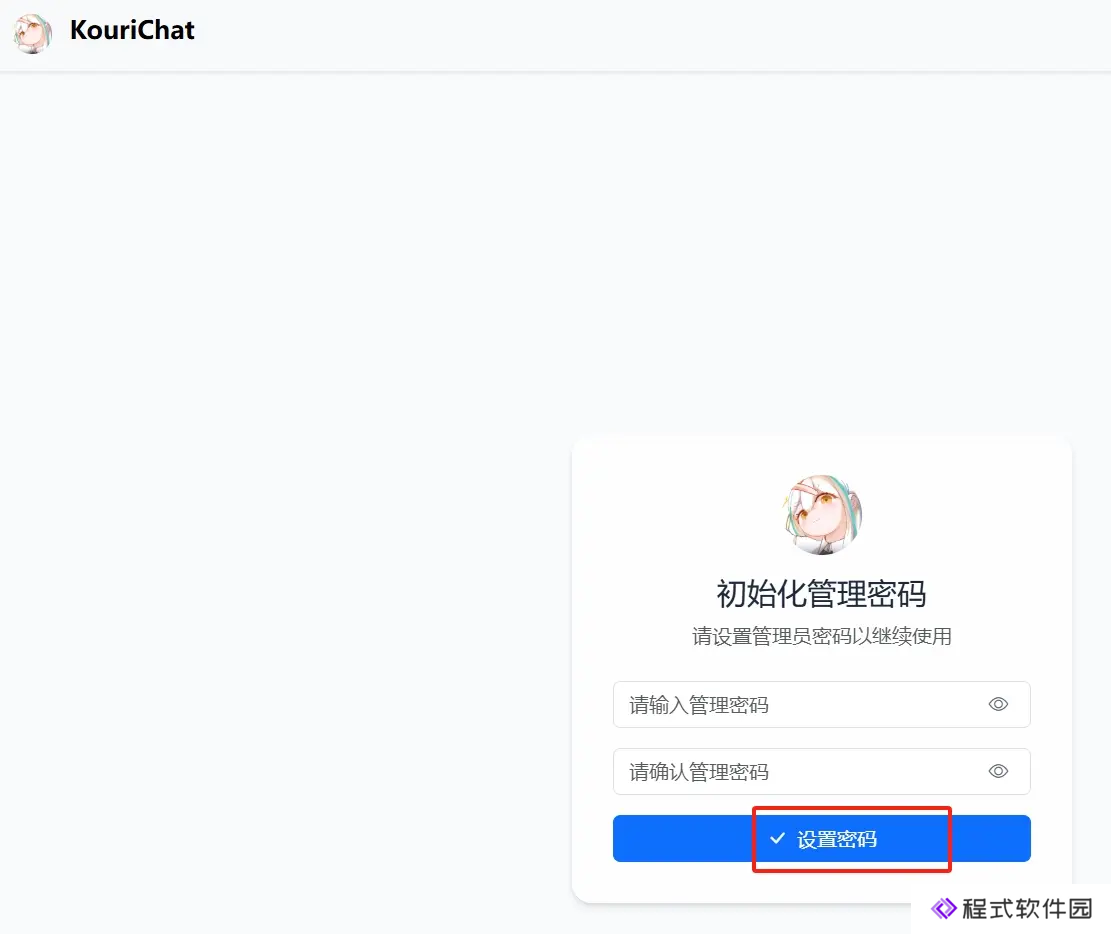Click the checkmark icon beside 设置密码
The width and height of the screenshot is (1111, 934).
[x=777, y=838]
